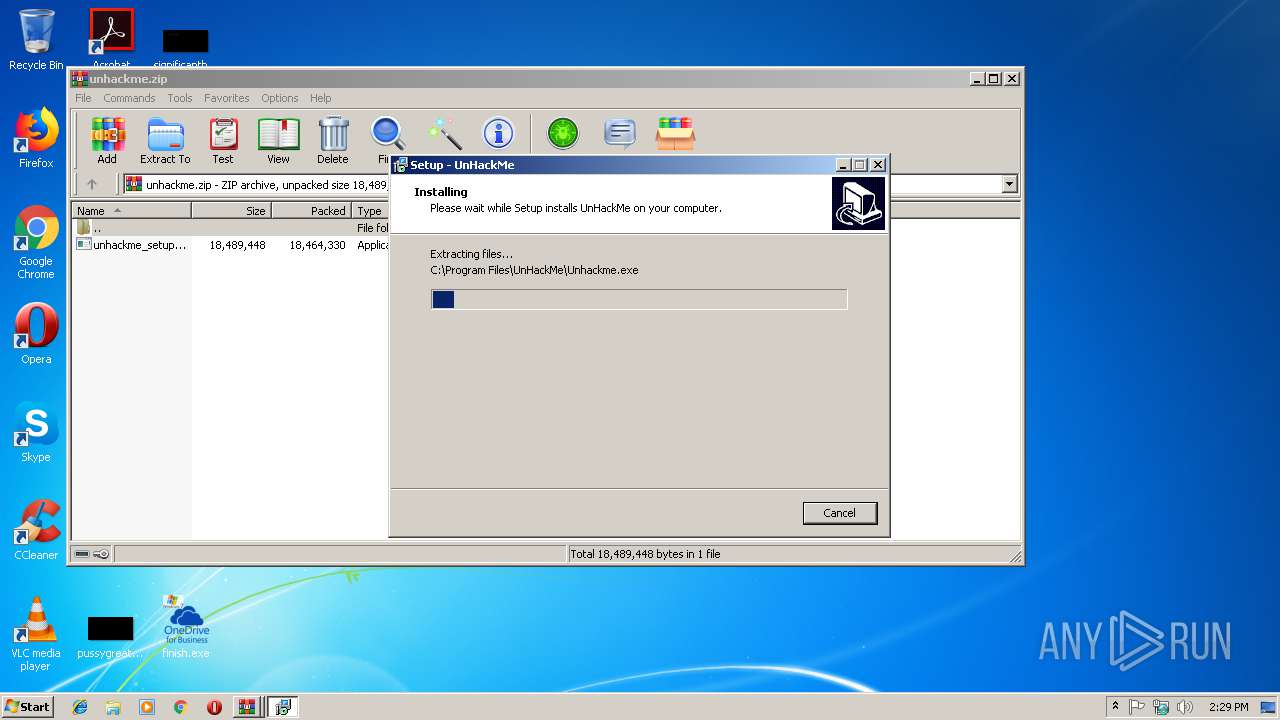Viewport: 1280px width, 720px height.
Task: Open Recycle Bin desktop icon
Action: point(36,40)
